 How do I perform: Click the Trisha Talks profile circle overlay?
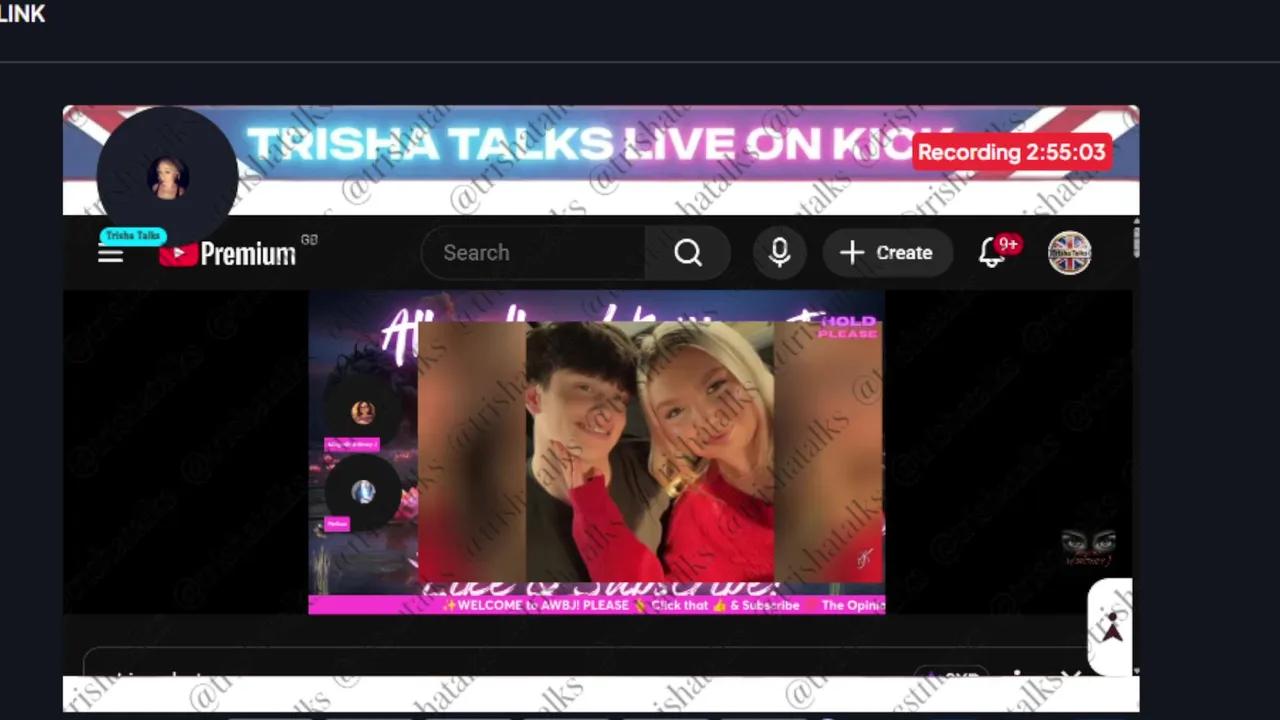coord(167,177)
